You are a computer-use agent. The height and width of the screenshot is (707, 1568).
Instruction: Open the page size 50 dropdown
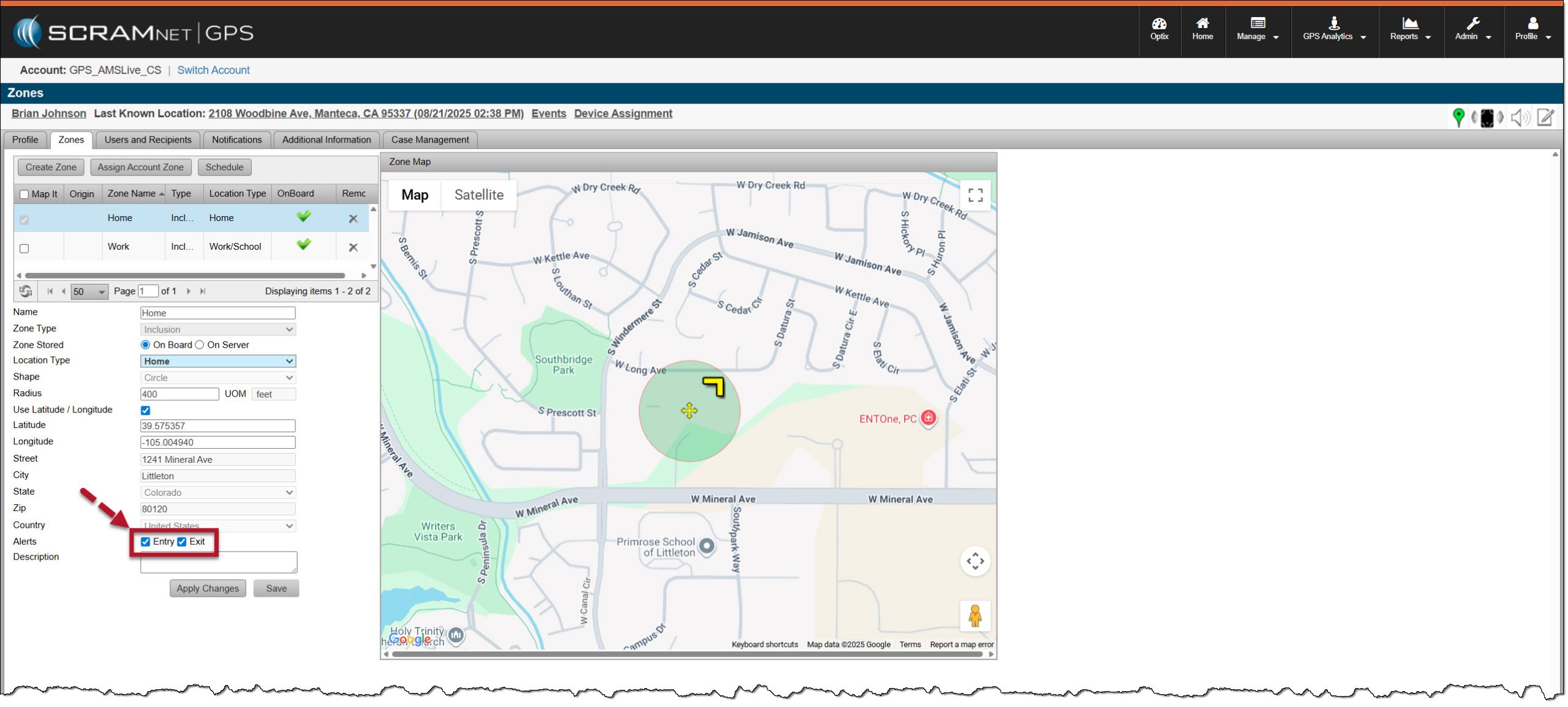coord(89,291)
